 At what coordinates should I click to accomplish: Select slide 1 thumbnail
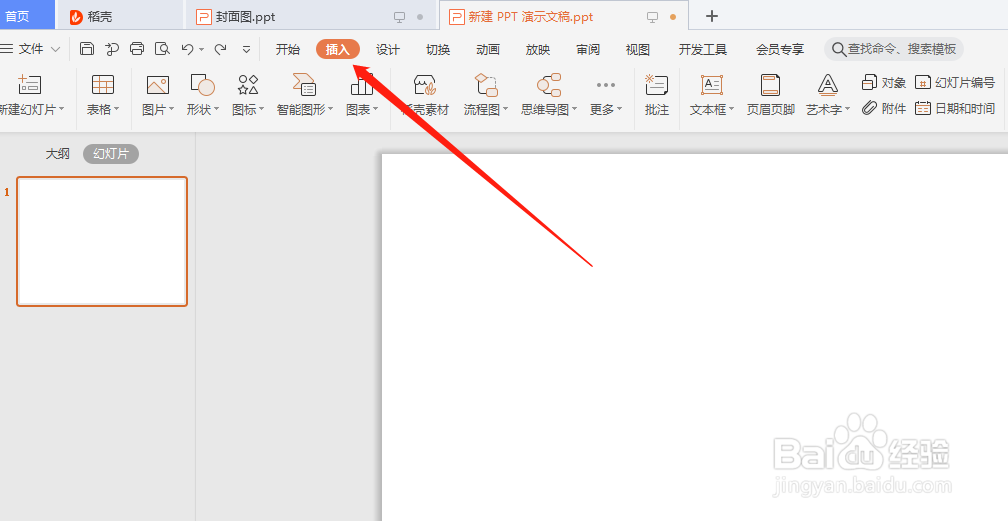coord(102,241)
